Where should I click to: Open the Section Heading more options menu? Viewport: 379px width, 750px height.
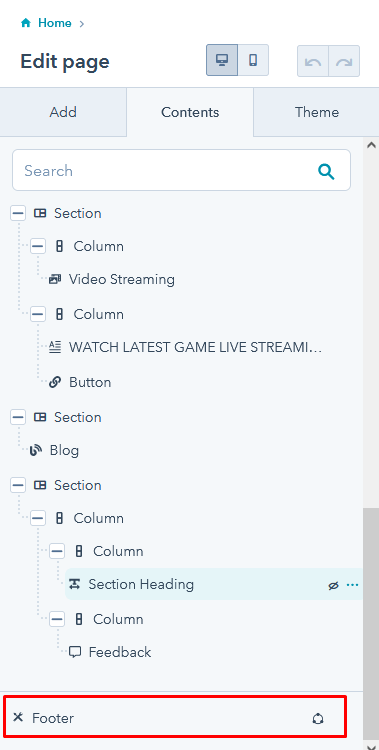(x=352, y=585)
